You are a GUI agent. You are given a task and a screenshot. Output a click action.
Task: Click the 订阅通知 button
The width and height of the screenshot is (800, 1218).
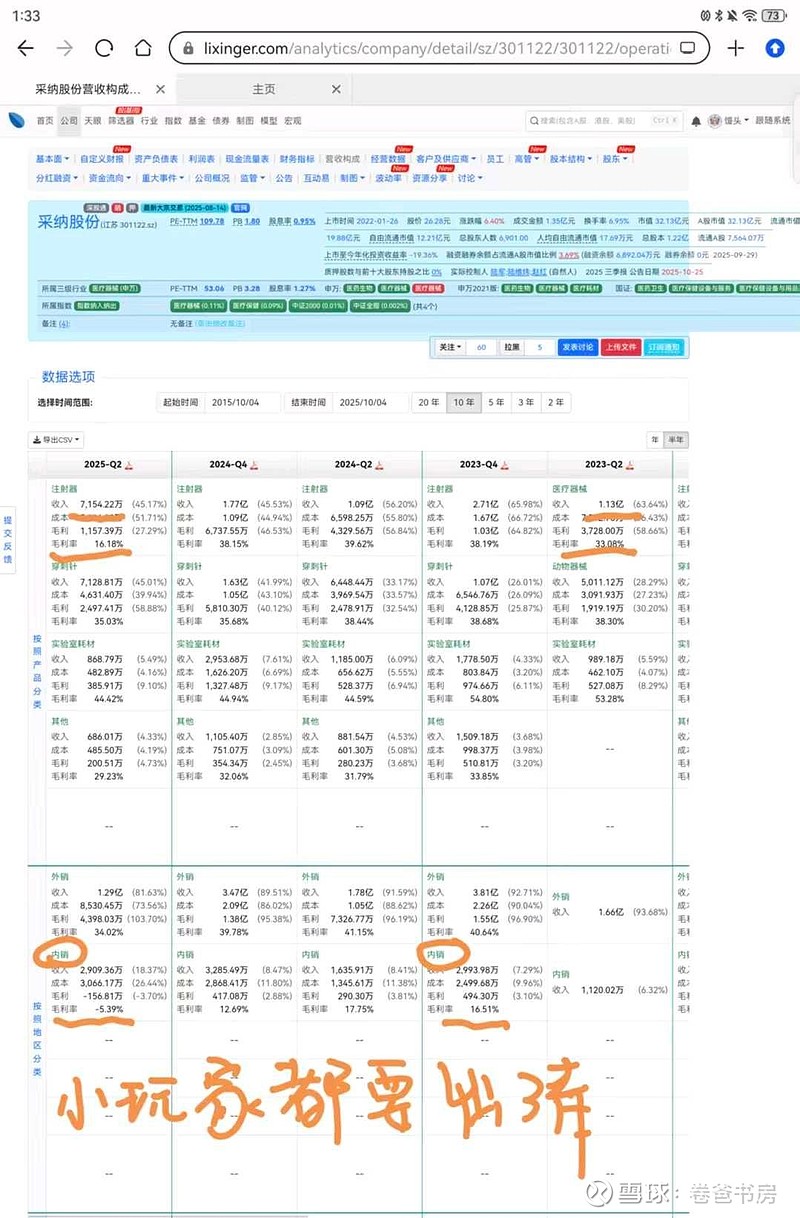(664, 347)
